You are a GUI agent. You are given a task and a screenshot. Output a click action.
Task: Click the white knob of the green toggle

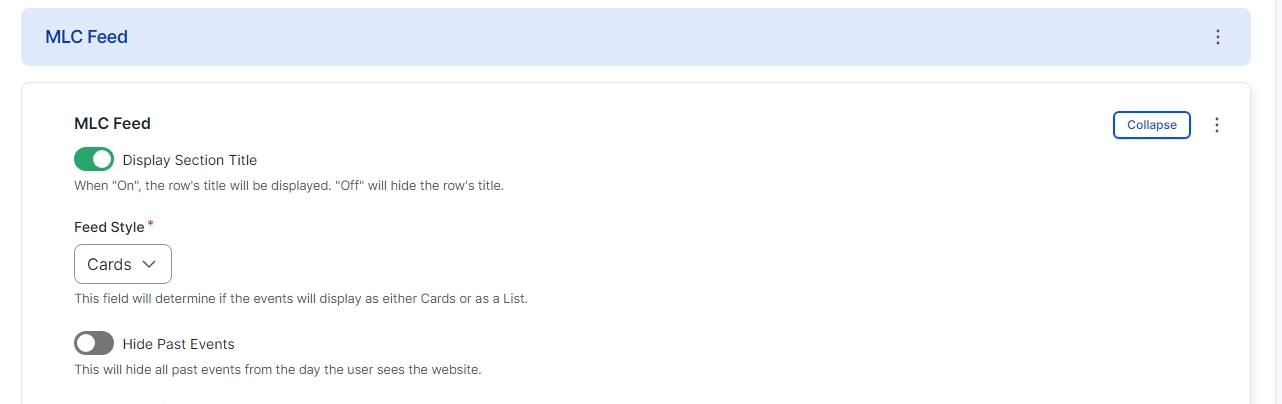[x=101, y=160]
